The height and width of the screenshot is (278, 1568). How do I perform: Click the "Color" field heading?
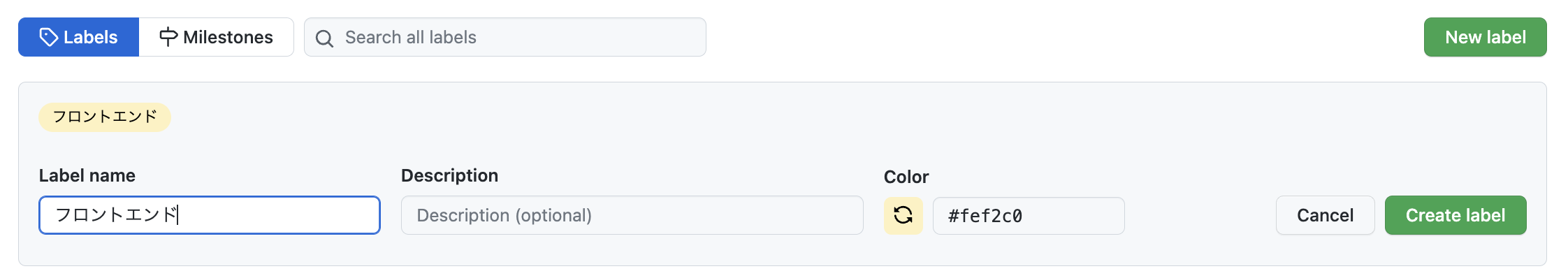(906, 177)
